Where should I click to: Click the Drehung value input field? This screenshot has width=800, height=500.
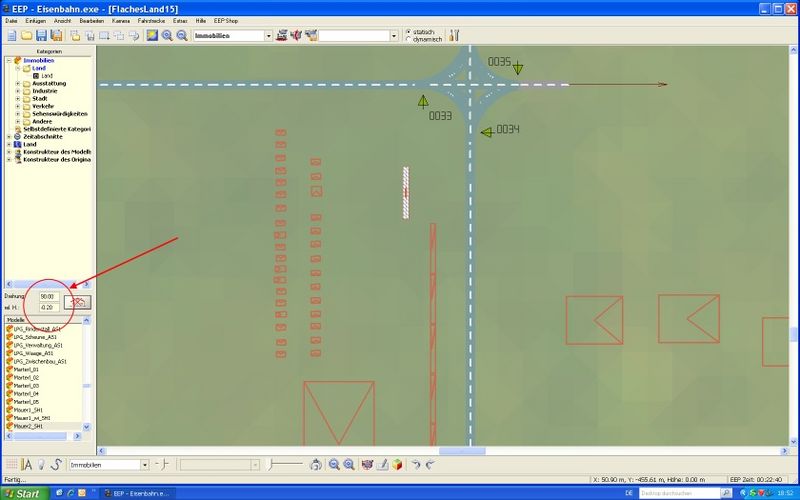pyautogui.click(x=49, y=296)
